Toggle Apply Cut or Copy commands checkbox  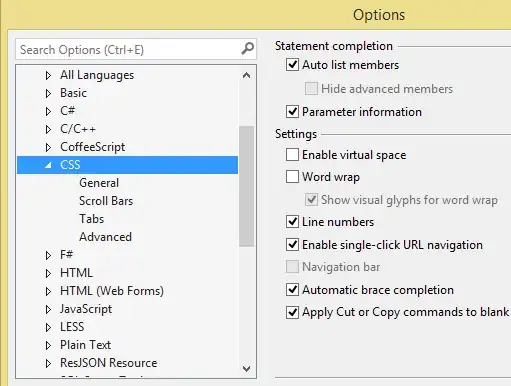click(292, 312)
